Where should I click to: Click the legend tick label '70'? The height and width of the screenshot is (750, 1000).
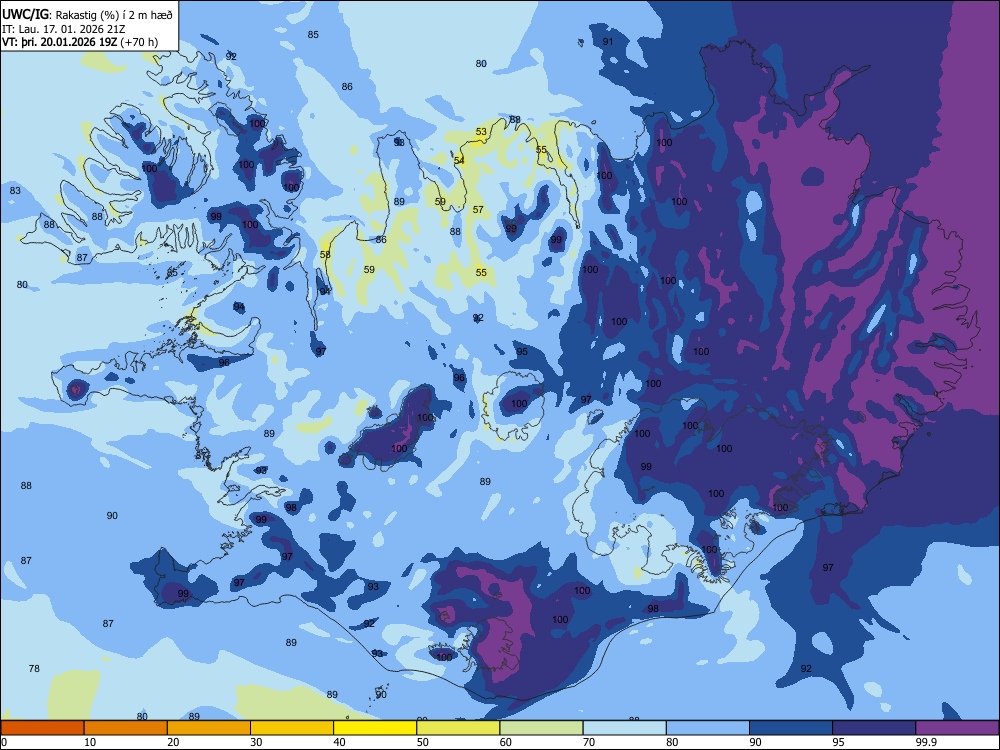(589, 742)
